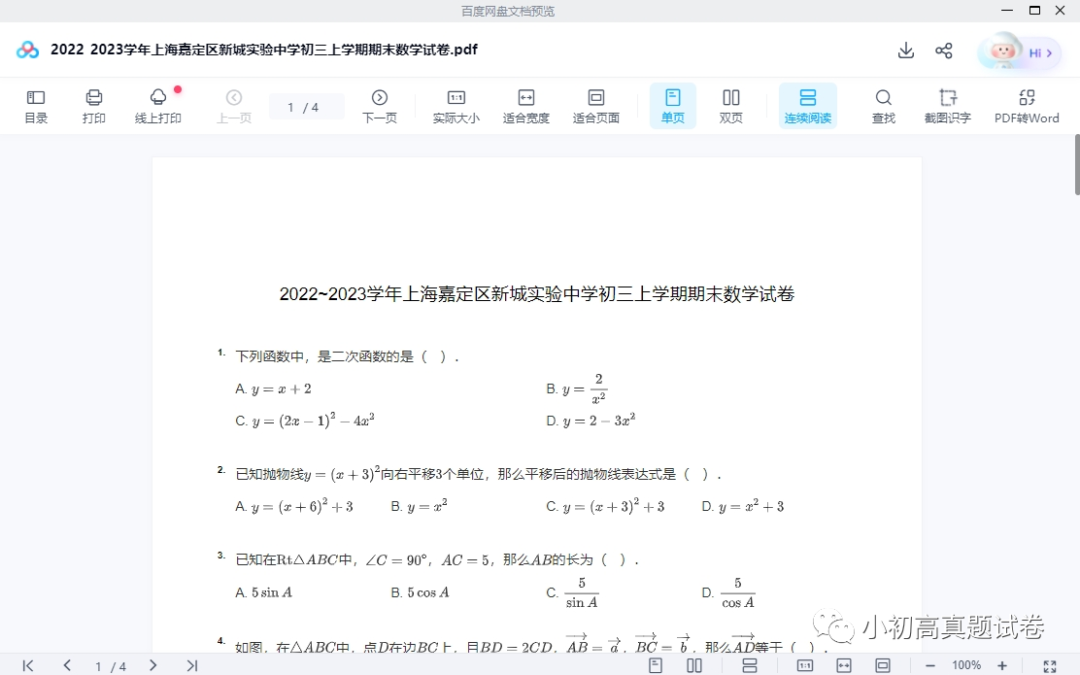Screen dimensions: 1080x675
Task: Click the PDF file name title
Action: [264, 50]
